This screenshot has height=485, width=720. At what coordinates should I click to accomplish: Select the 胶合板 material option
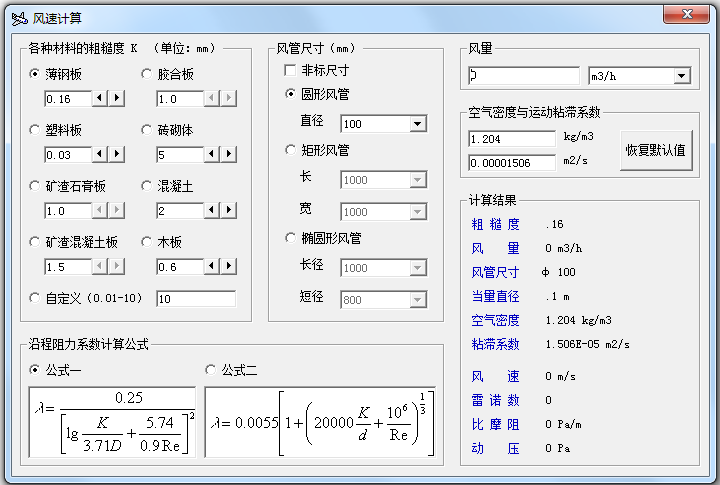tap(146, 74)
